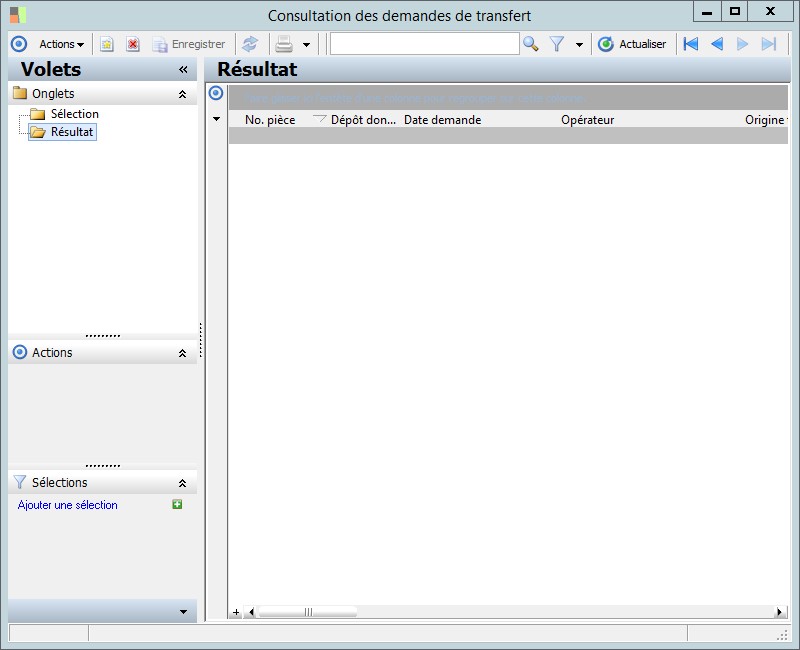Collapse the Volets side panel
The height and width of the screenshot is (650, 800).
pyautogui.click(x=183, y=70)
